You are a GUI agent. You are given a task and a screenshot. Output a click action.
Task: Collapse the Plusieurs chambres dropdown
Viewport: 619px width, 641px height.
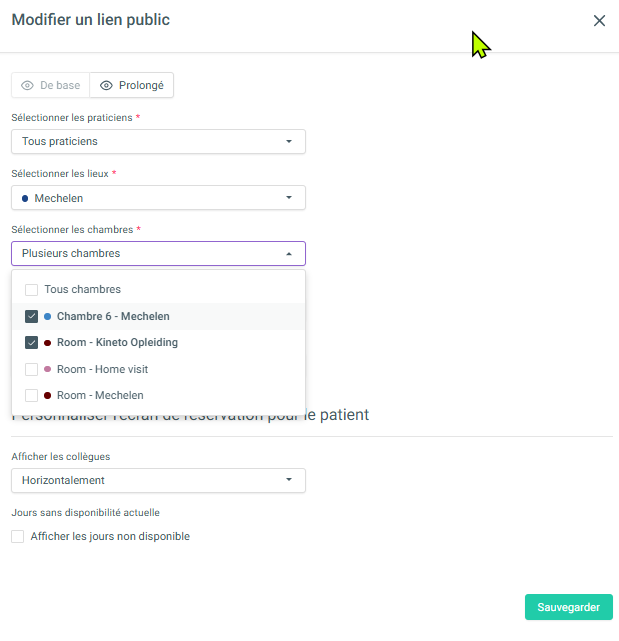tap(289, 254)
